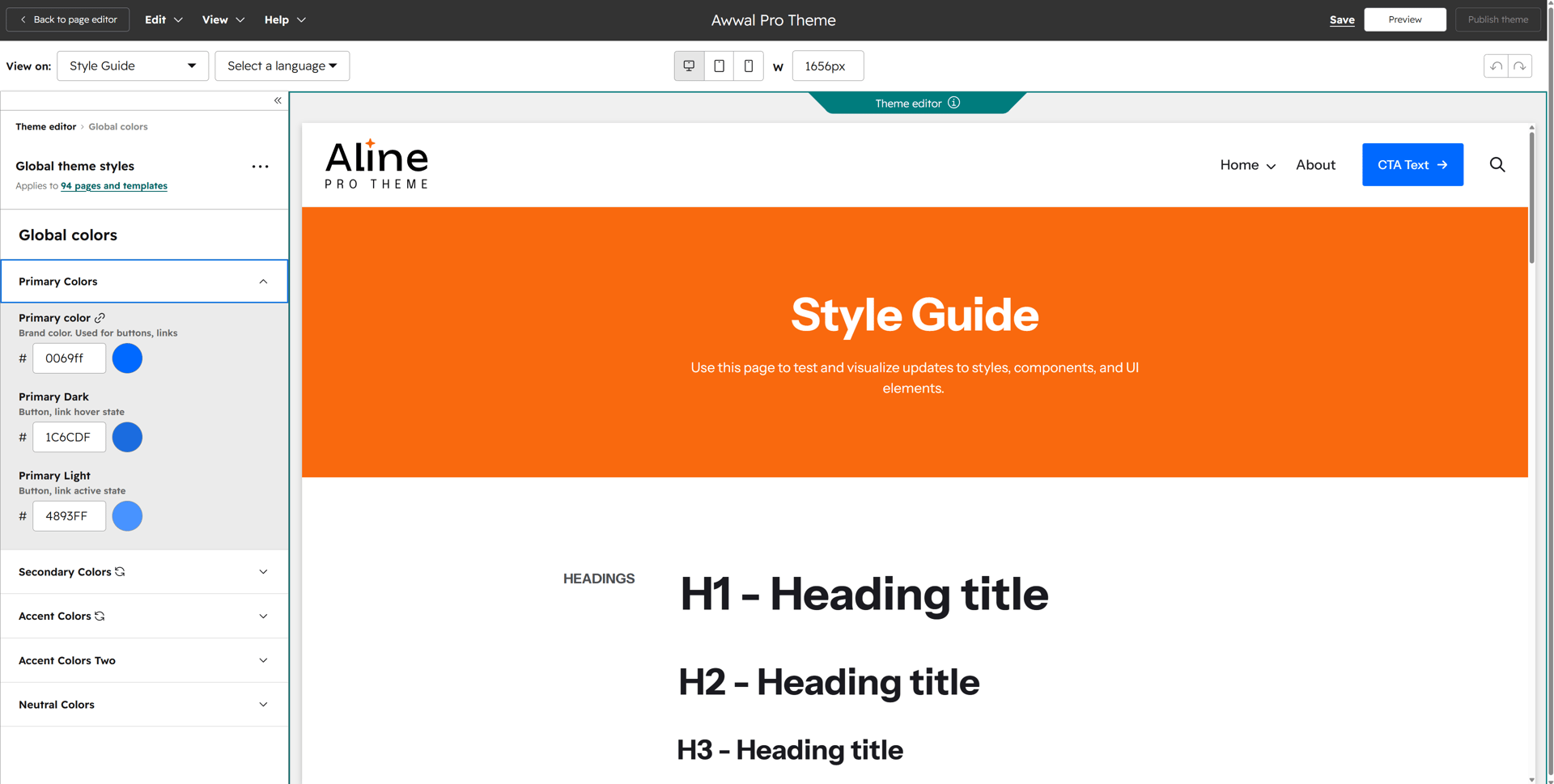Open Primary Light 4893FF swatch
This screenshot has width=1554, height=784.
point(127,516)
